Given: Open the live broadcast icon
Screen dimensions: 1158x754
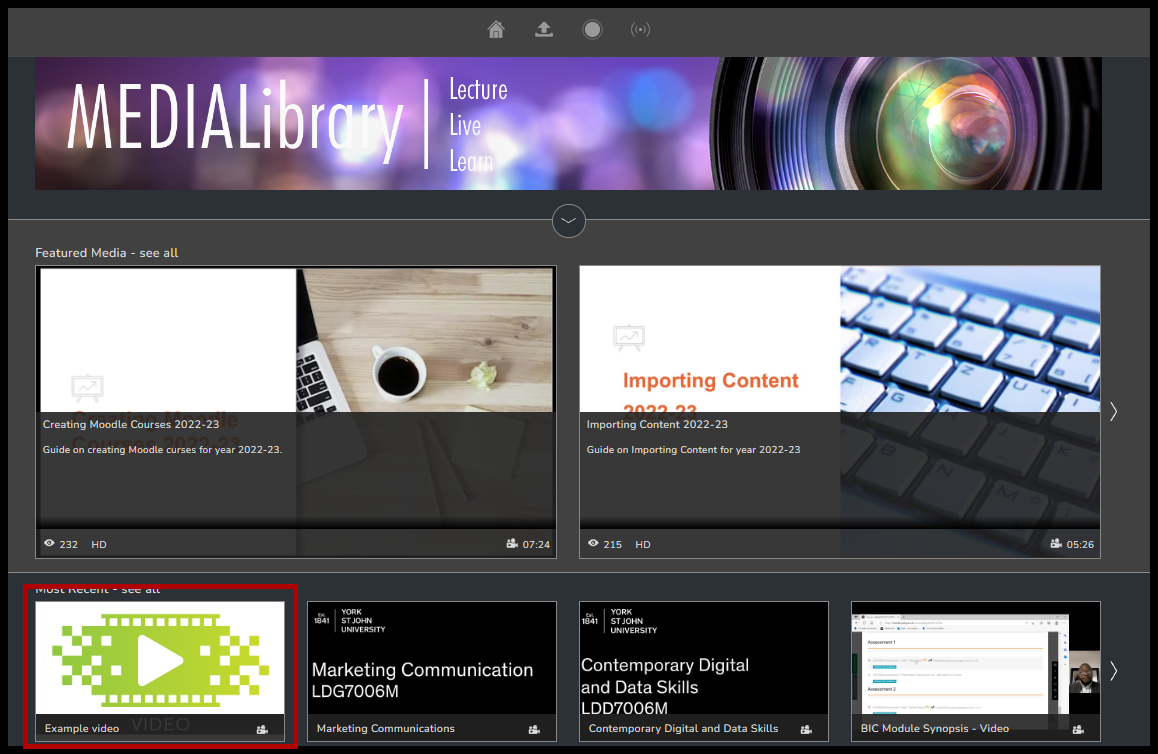Looking at the screenshot, I should point(640,30).
